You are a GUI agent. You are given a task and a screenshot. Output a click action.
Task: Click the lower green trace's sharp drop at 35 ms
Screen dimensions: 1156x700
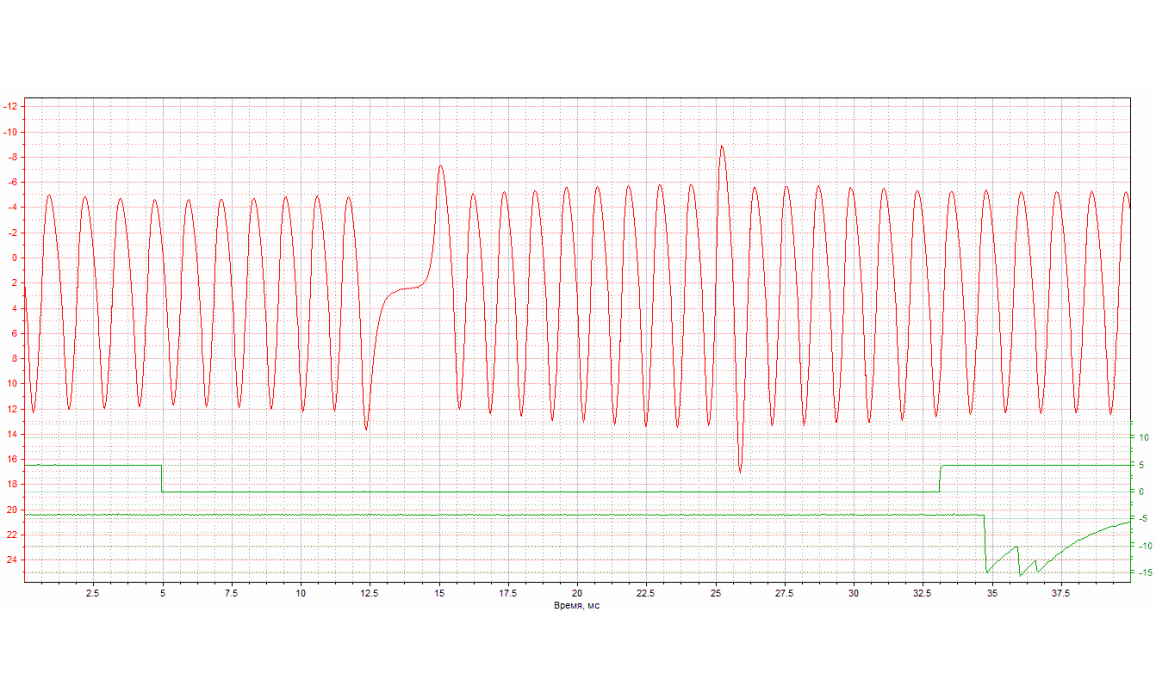985,545
